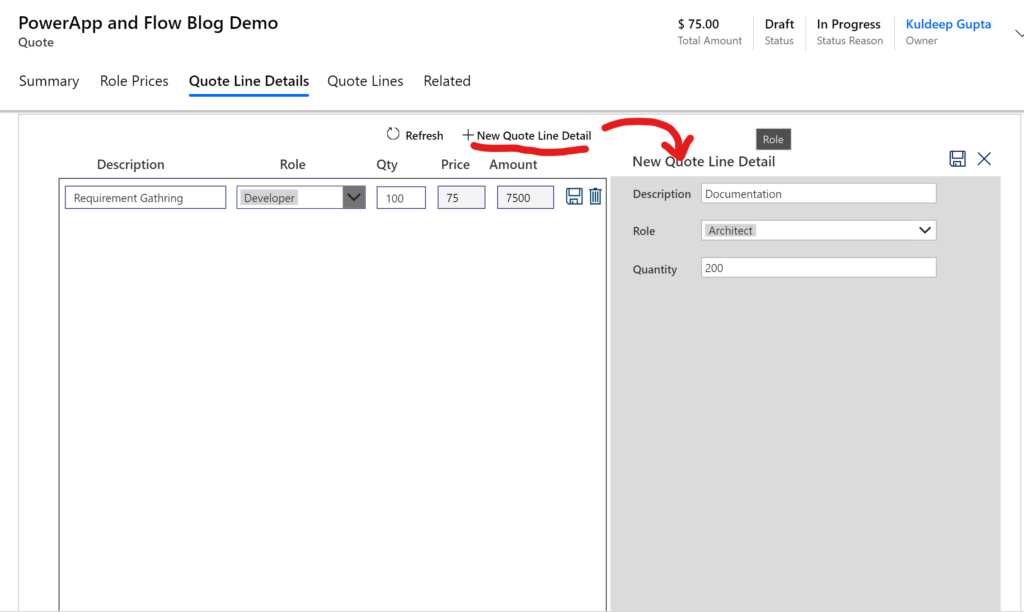This screenshot has height=612, width=1024.
Task: Click the Description field containing Documentation
Action: coord(818,194)
